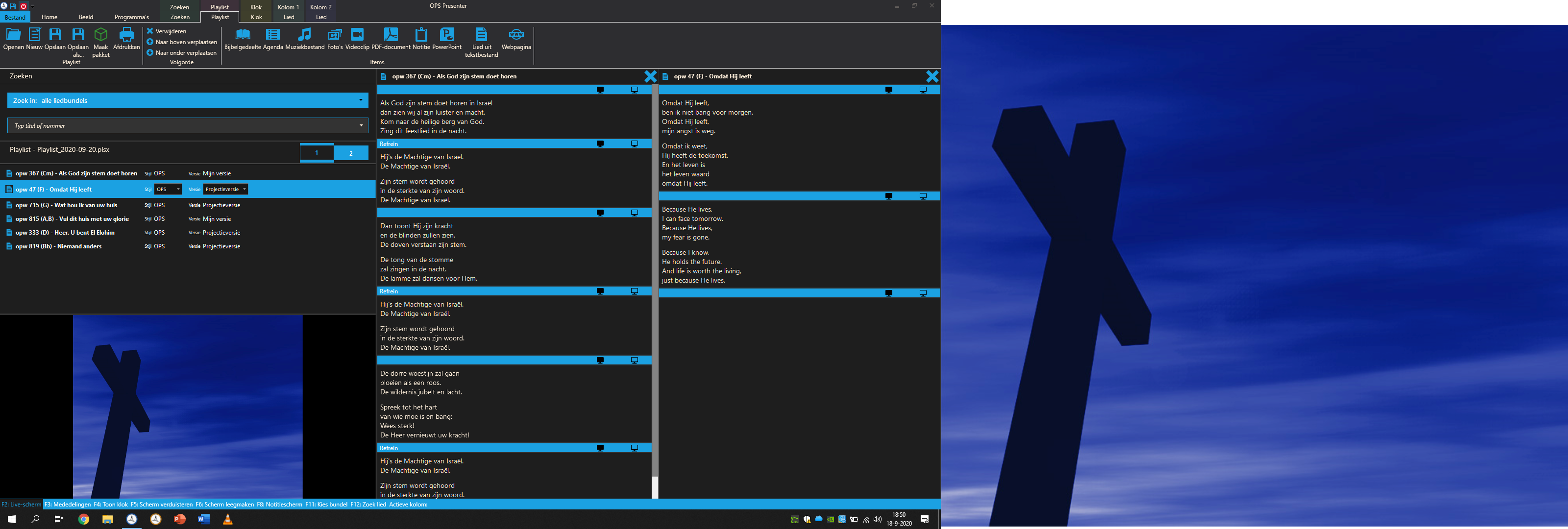Expand the title search history arrow
Image resolution: width=1568 pixels, height=529 pixels.
361,125
